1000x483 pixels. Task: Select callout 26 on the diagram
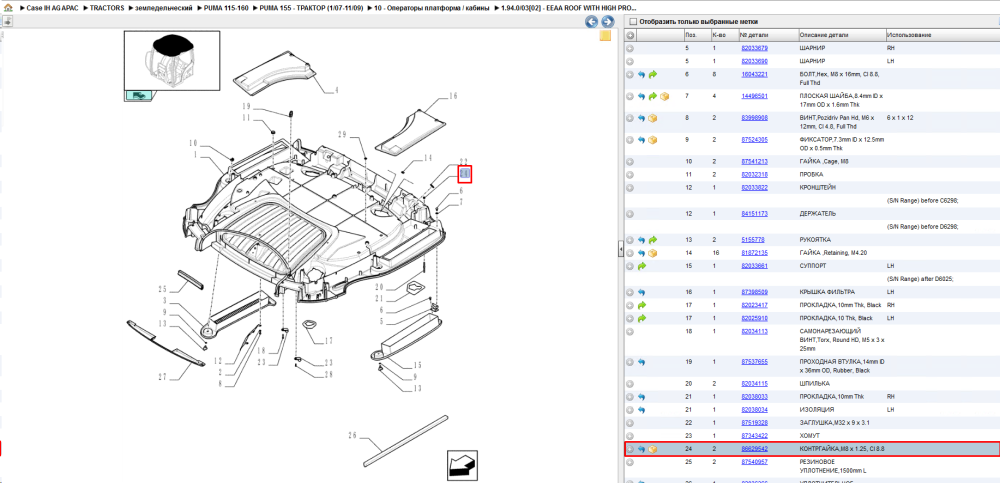point(351,436)
